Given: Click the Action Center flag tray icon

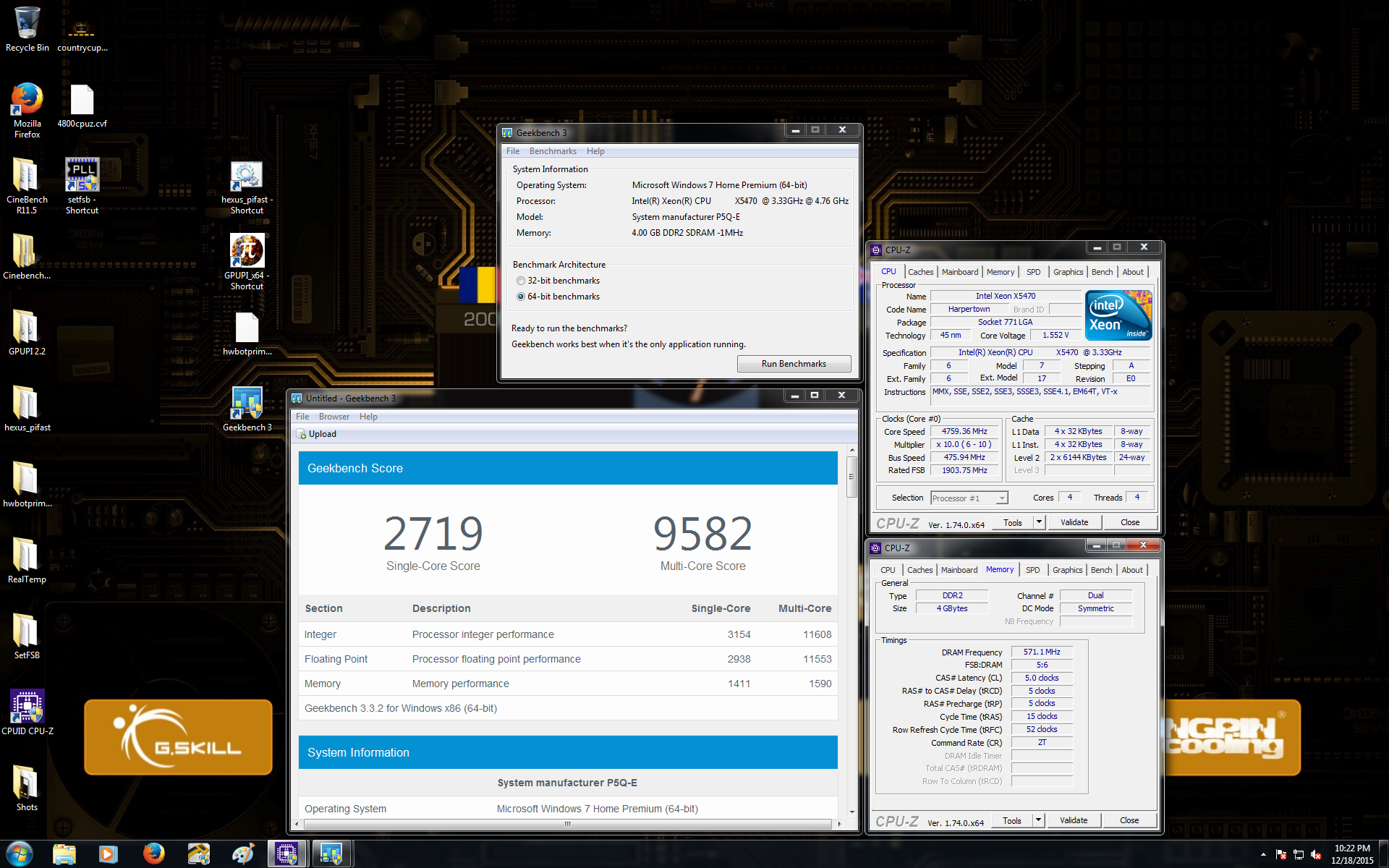Looking at the screenshot, I should [x=1281, y=854].
